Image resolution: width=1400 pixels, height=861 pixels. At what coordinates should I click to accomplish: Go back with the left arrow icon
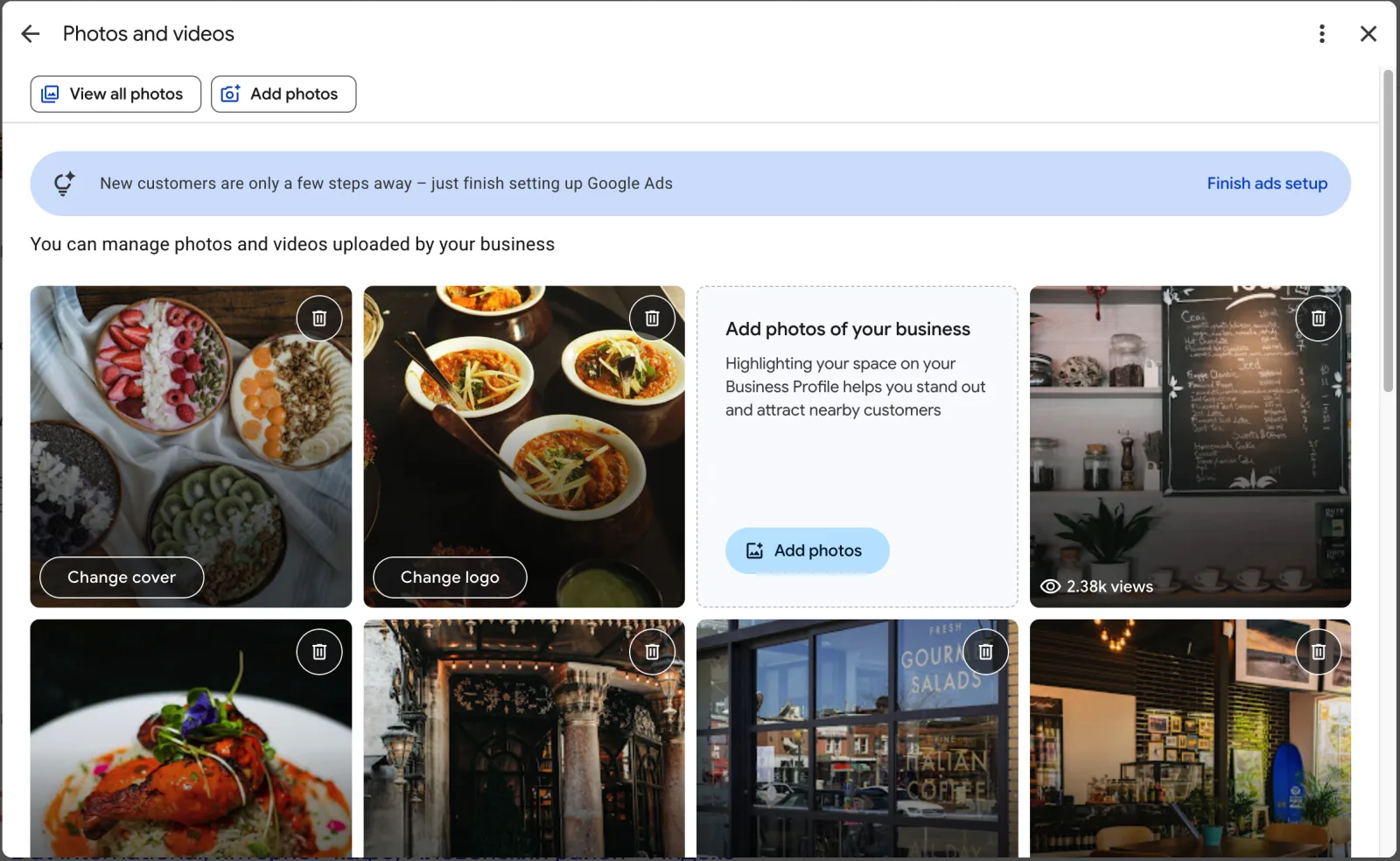(31, 33)
